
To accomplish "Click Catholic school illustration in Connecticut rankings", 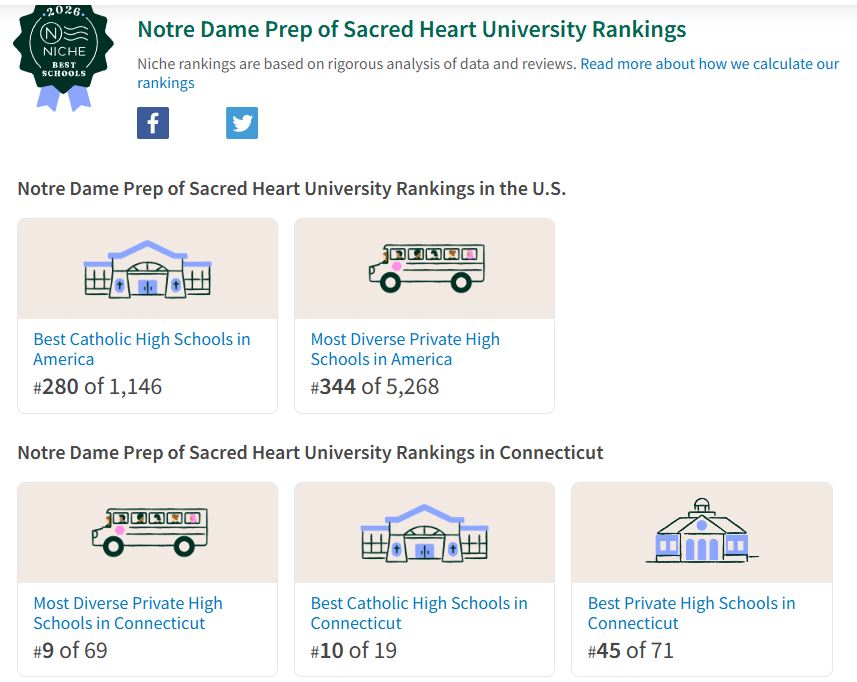I will (424, 533).
